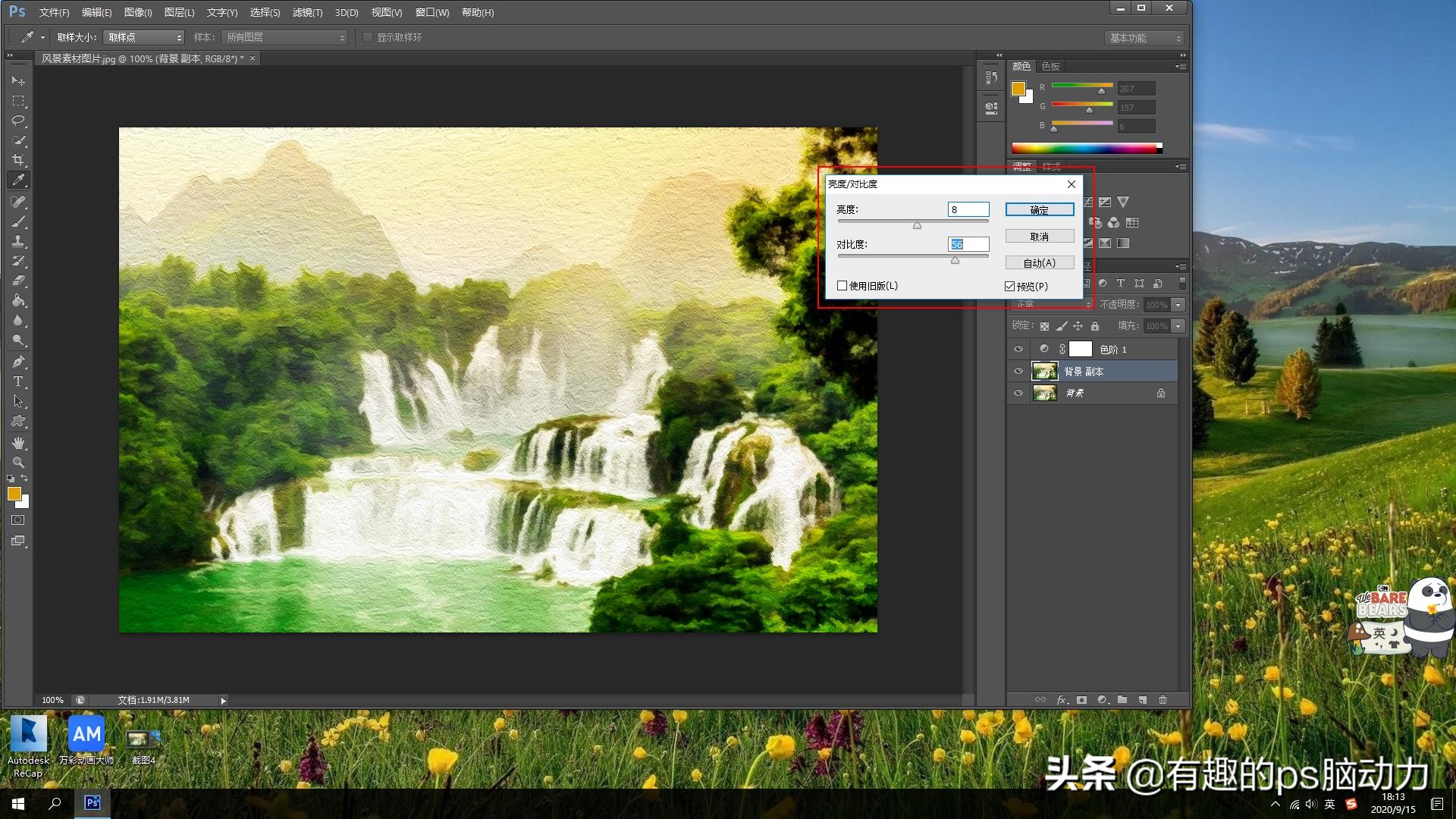This screenshot has height=819, width=1456.
Task: Select the Hand tool
Action: [18, 442]
